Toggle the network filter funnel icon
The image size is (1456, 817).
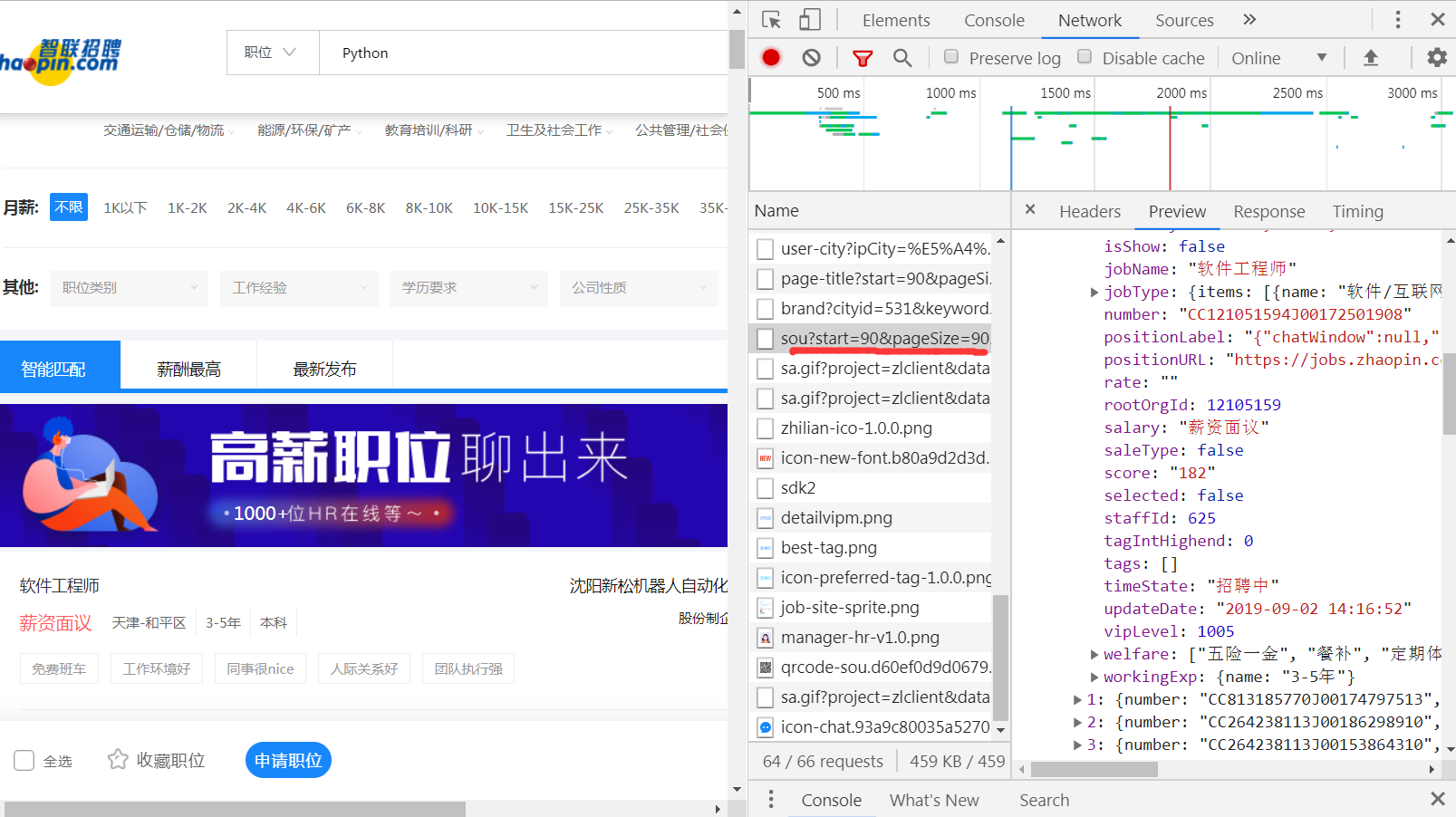pos(863,58)
